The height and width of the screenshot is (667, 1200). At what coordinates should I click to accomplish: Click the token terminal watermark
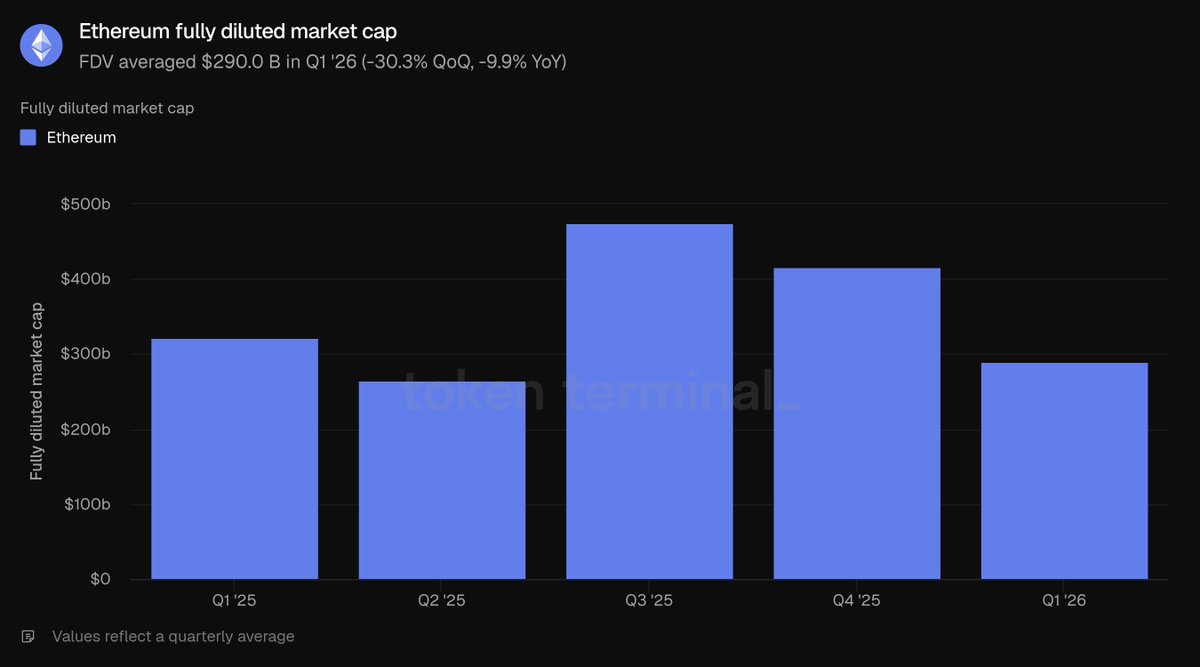pyautogui.click(x=602, y=391)
